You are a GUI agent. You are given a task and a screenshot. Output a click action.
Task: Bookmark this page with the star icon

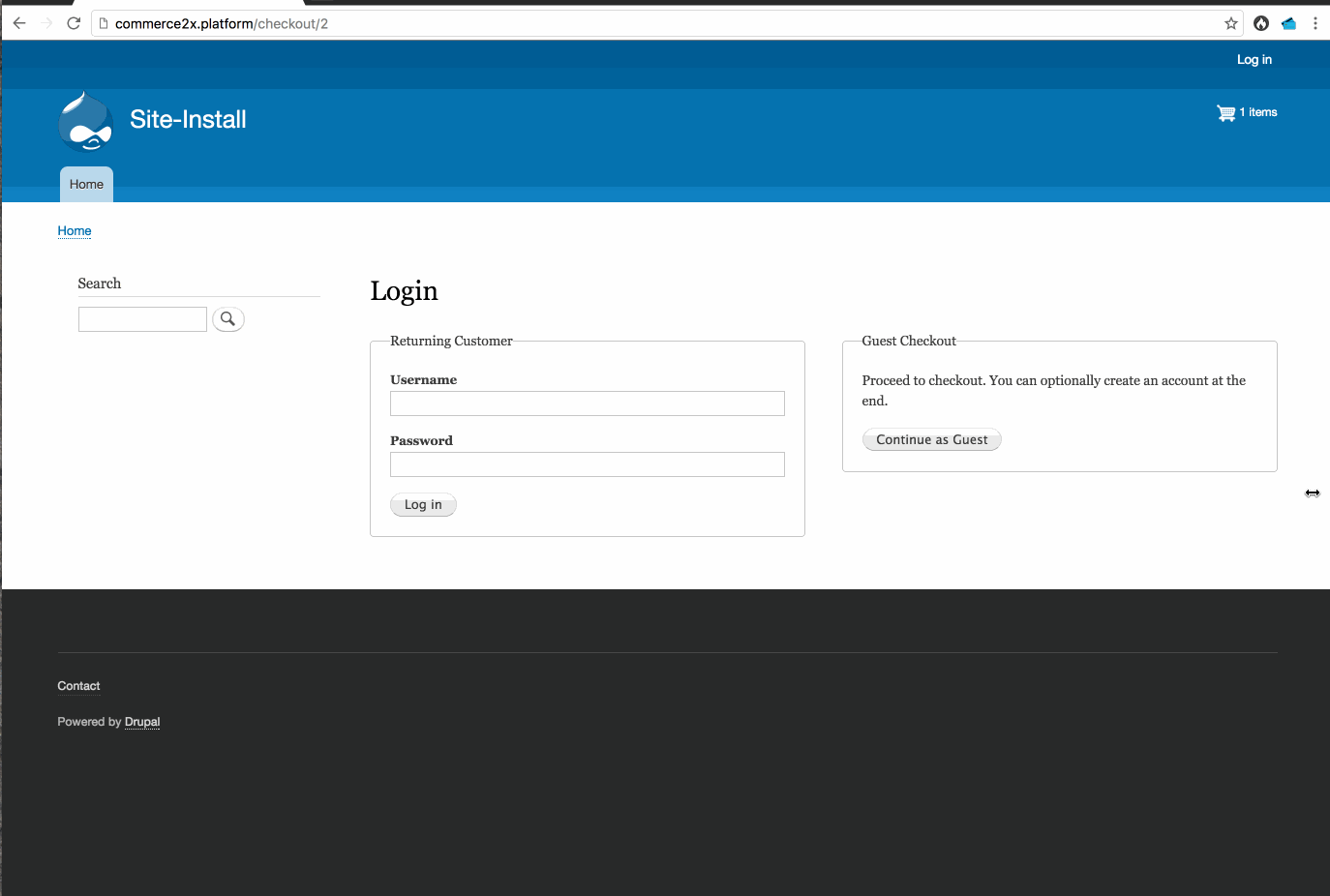(1231, 23)
